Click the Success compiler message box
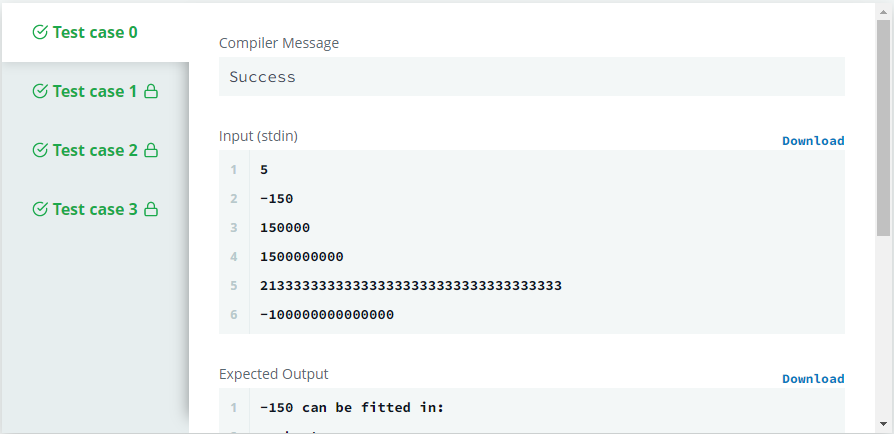Screen dimensions: 894x434 (531, 76)
